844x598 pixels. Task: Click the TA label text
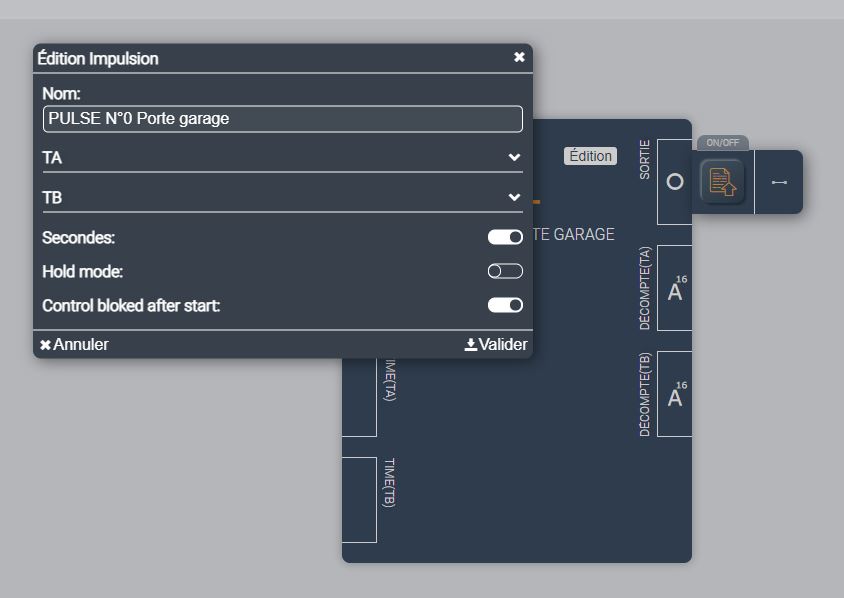click(52, 158)
